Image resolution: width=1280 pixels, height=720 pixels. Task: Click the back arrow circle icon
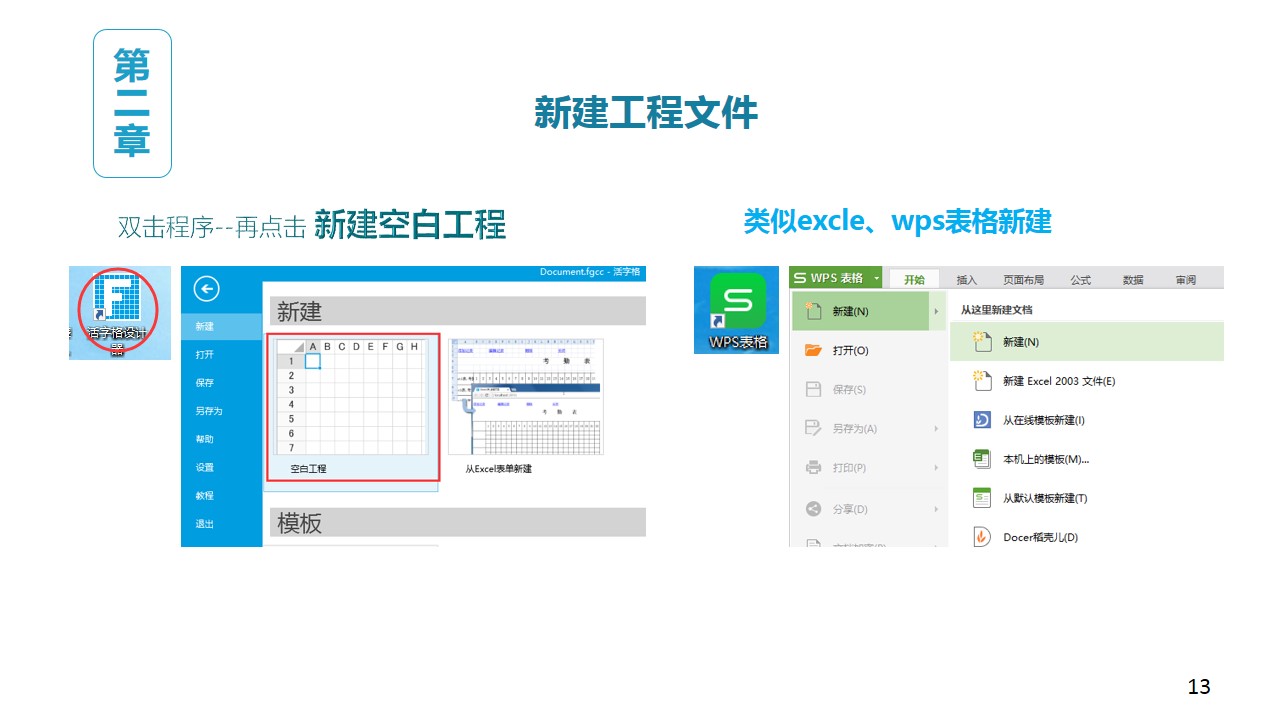pos(206,290)
